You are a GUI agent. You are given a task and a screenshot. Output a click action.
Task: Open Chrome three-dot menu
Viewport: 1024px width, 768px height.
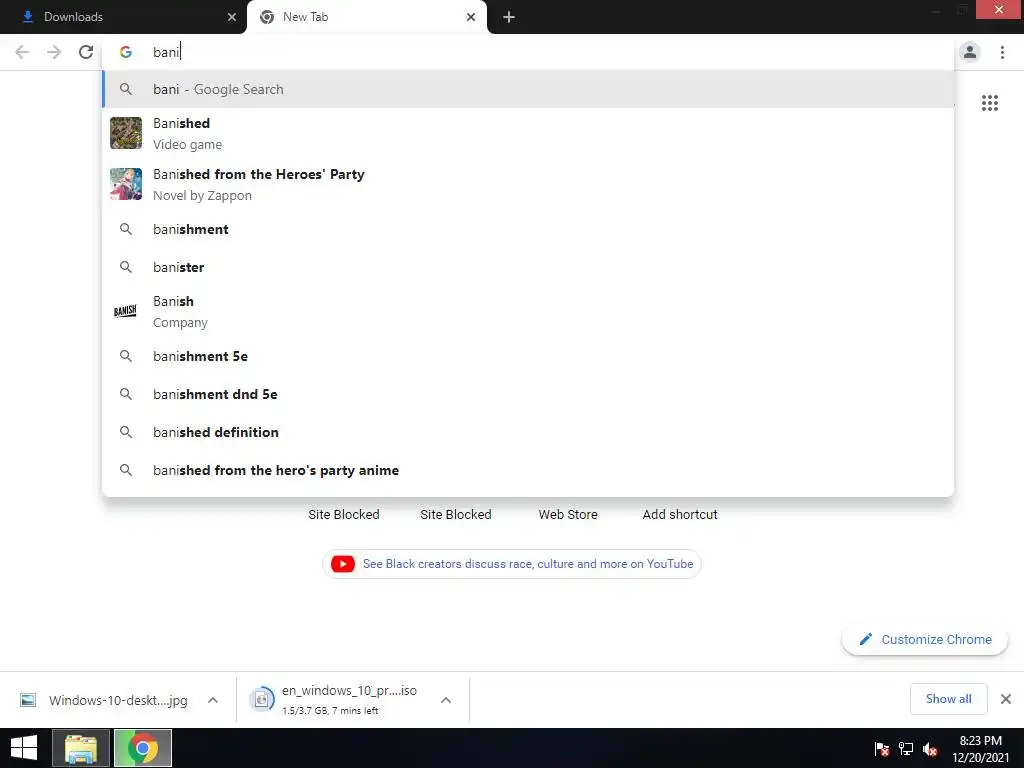(x=1002, y=52)
